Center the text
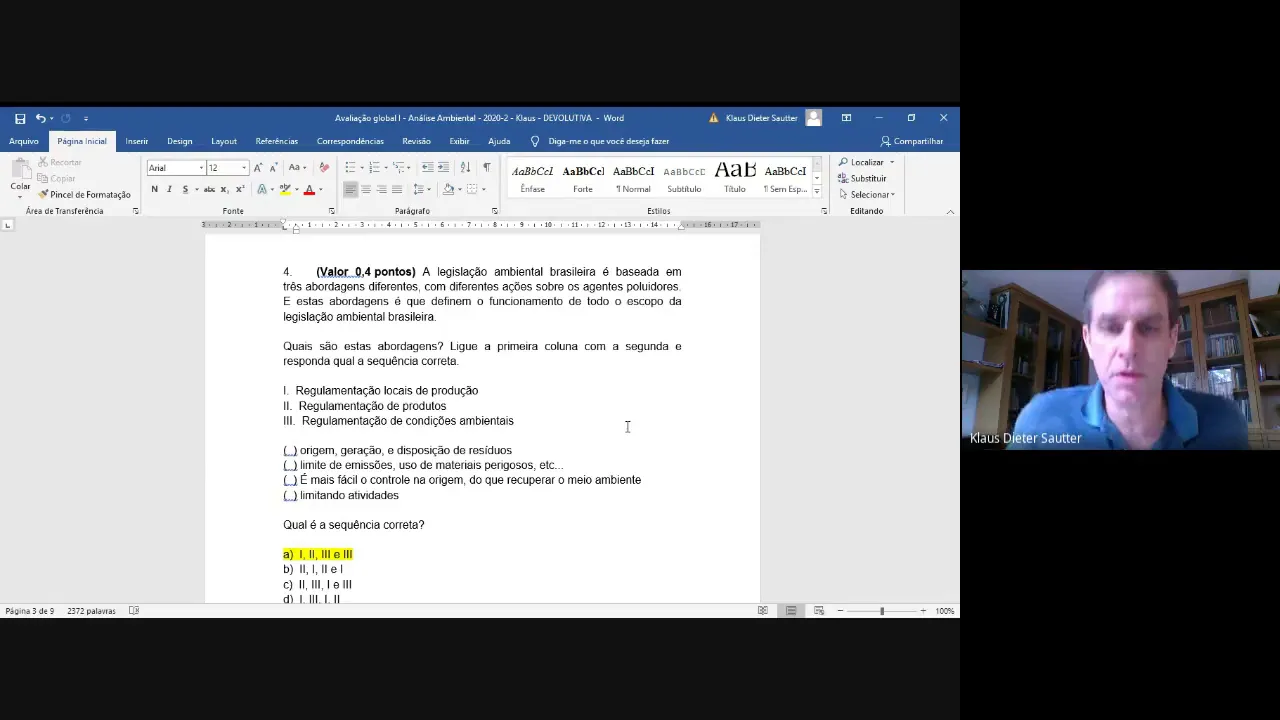The width and height of the screenshot is (1280, 720). (366, 189)
